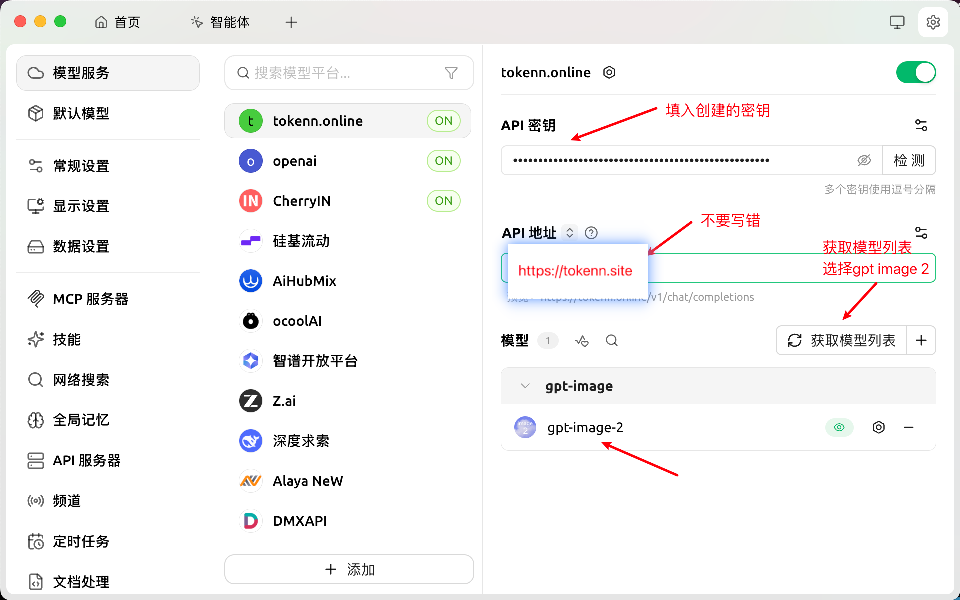The image size is (960, 600).
Task: Focus the 搜索模型平台 search field
Action: (x=349, y=73)
